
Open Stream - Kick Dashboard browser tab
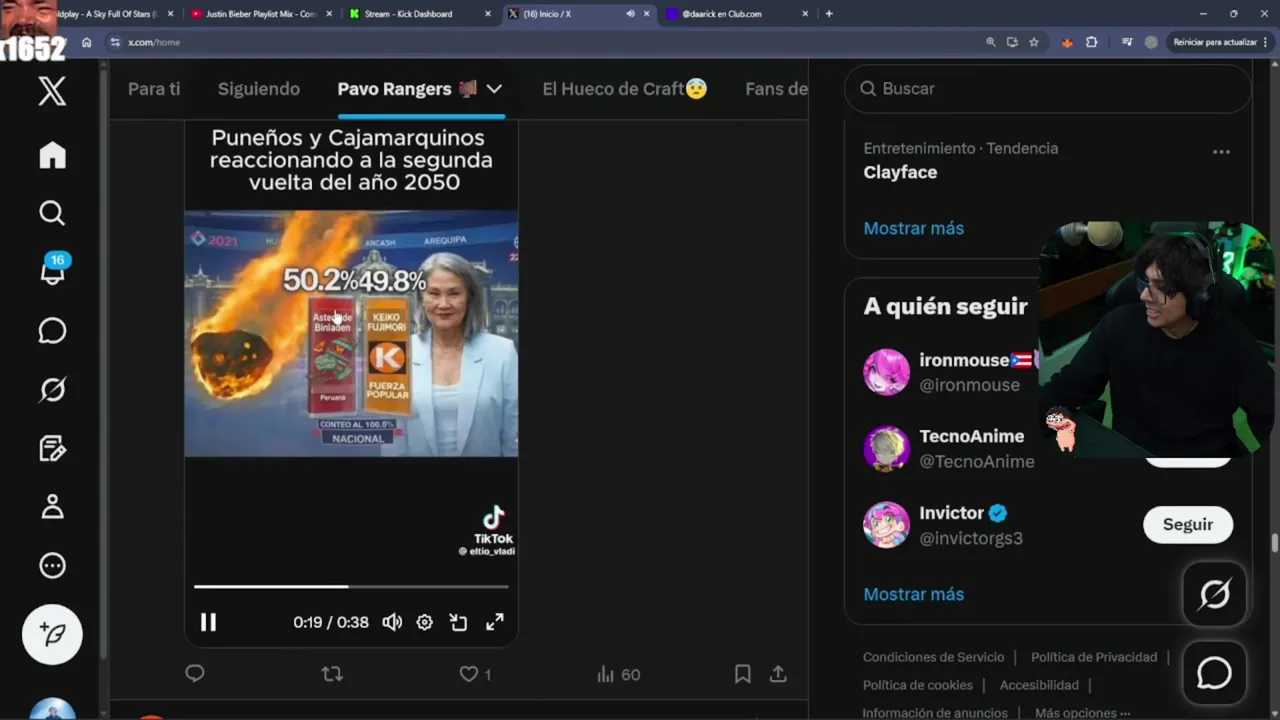point(419,14)
